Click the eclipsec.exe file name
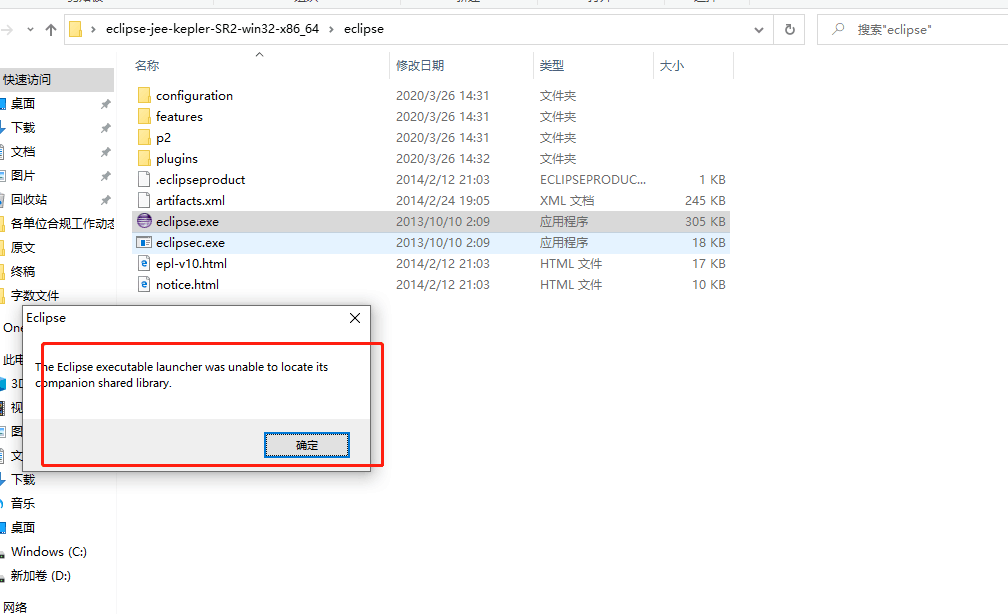1008x614 pixels. [x=190, y=242]
